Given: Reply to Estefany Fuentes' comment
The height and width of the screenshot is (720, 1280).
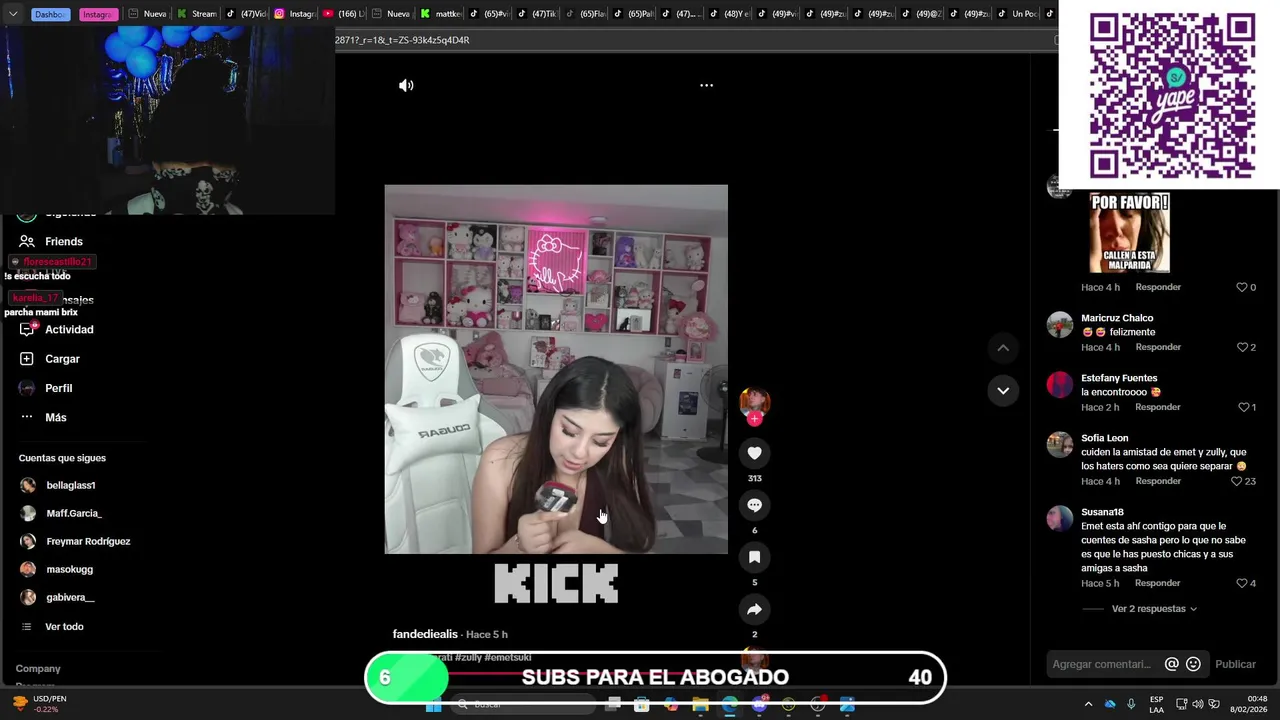Looking at the screenshot, I should click(1158, 407).
